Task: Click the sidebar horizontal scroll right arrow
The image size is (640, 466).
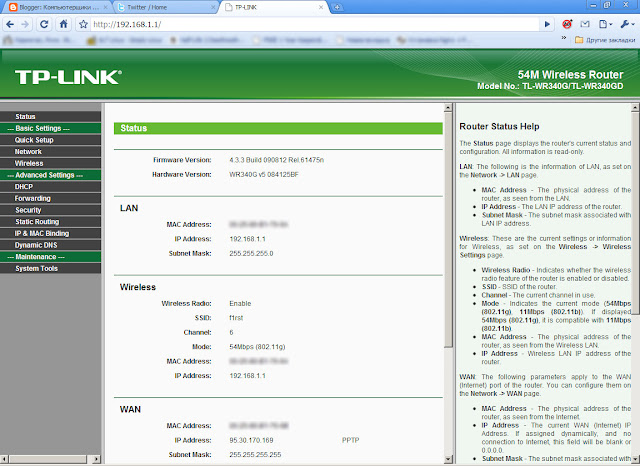Action: pyautogui.click(x=96, y=459)
